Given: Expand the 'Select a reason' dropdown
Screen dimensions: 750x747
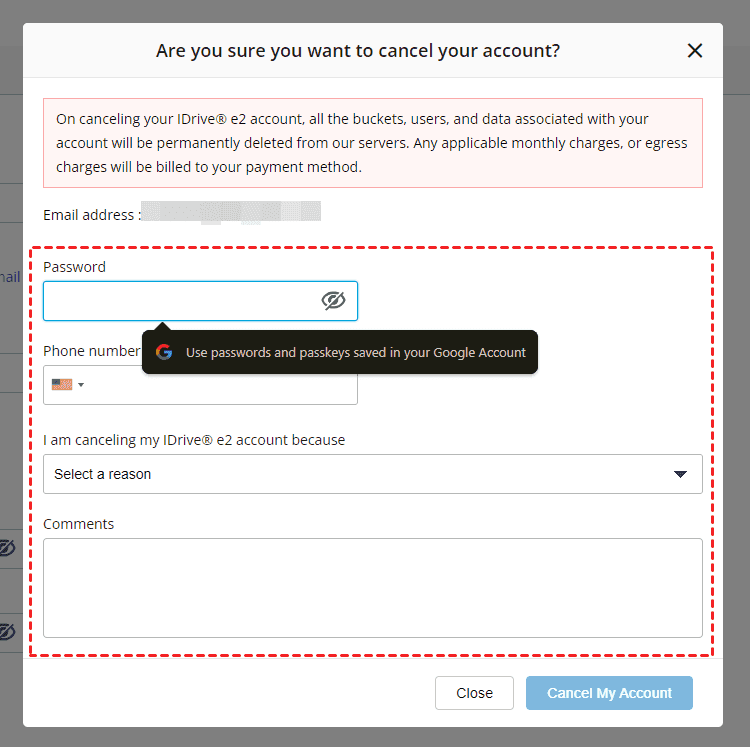Looking at the screenshot, I should (x=372, y=474).
